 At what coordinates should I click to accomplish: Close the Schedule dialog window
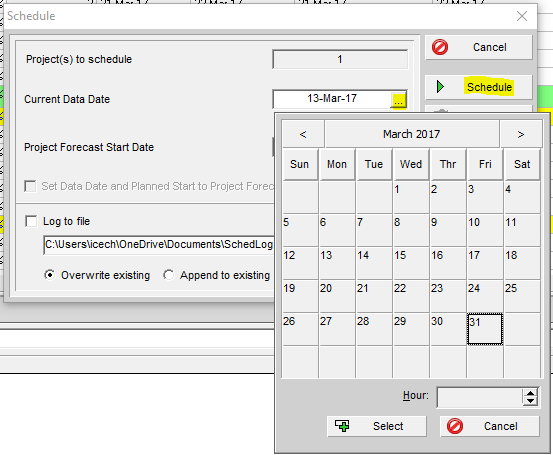click(x=522, y=16)
